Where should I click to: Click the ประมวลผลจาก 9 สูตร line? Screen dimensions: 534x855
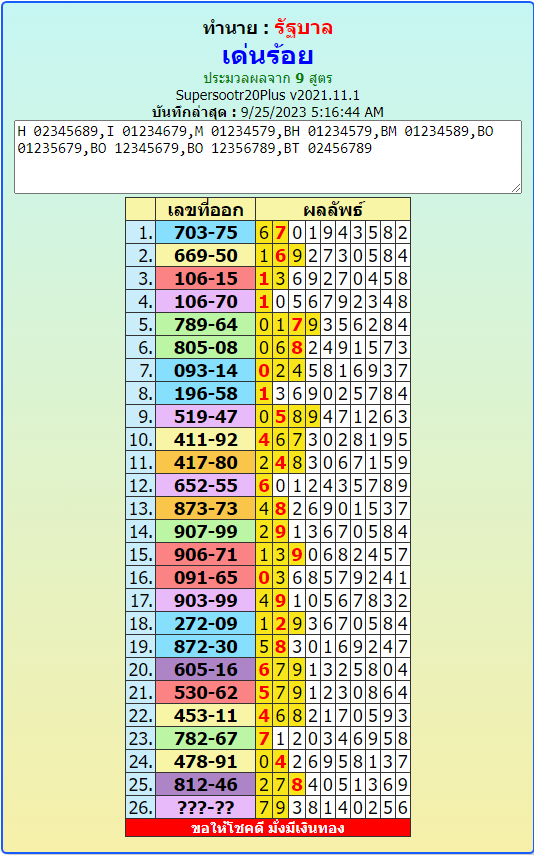(267, 78)
